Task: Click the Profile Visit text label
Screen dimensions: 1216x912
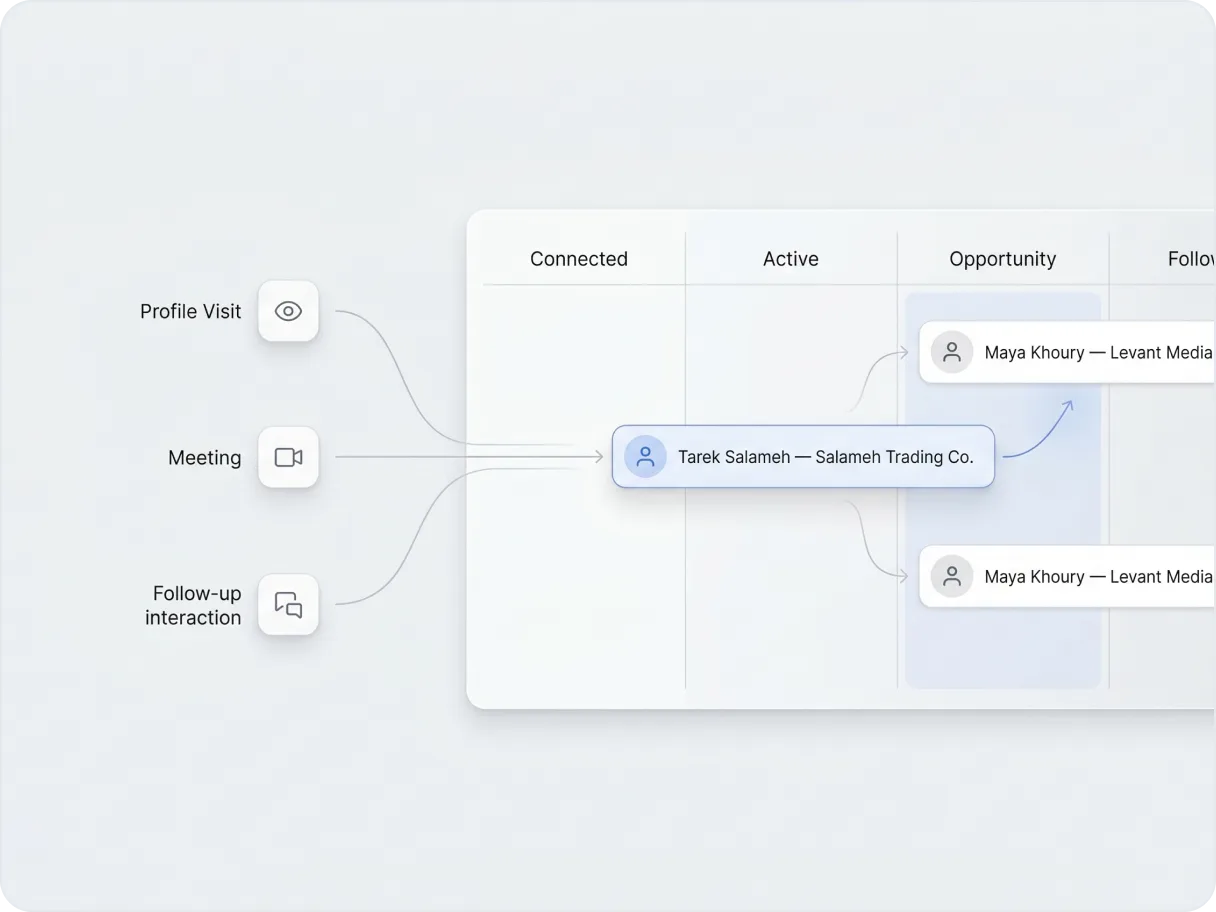Action: tap(190, 311)
